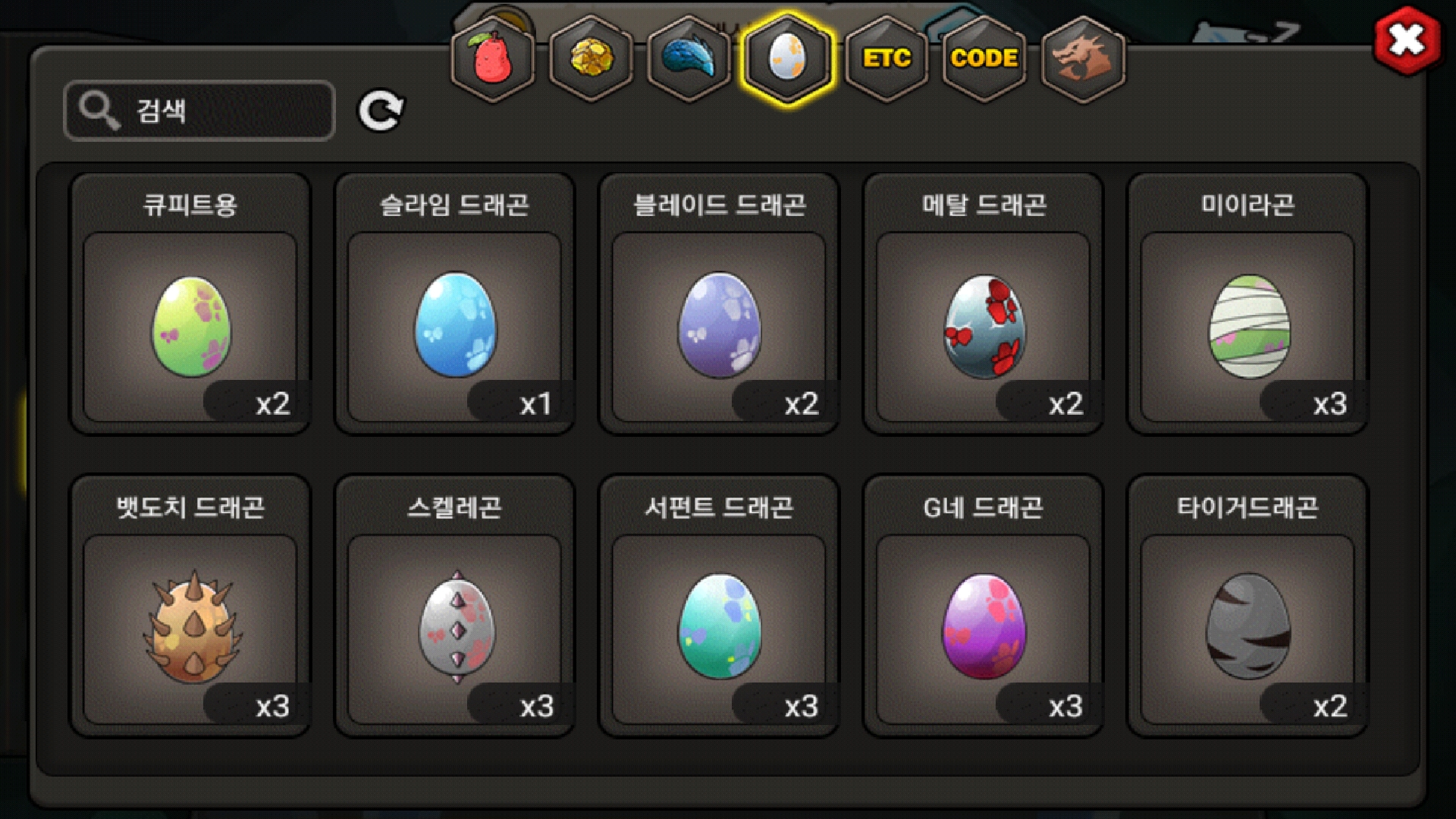
Task: Open the fruit food category tab
Action: point(493,58)
